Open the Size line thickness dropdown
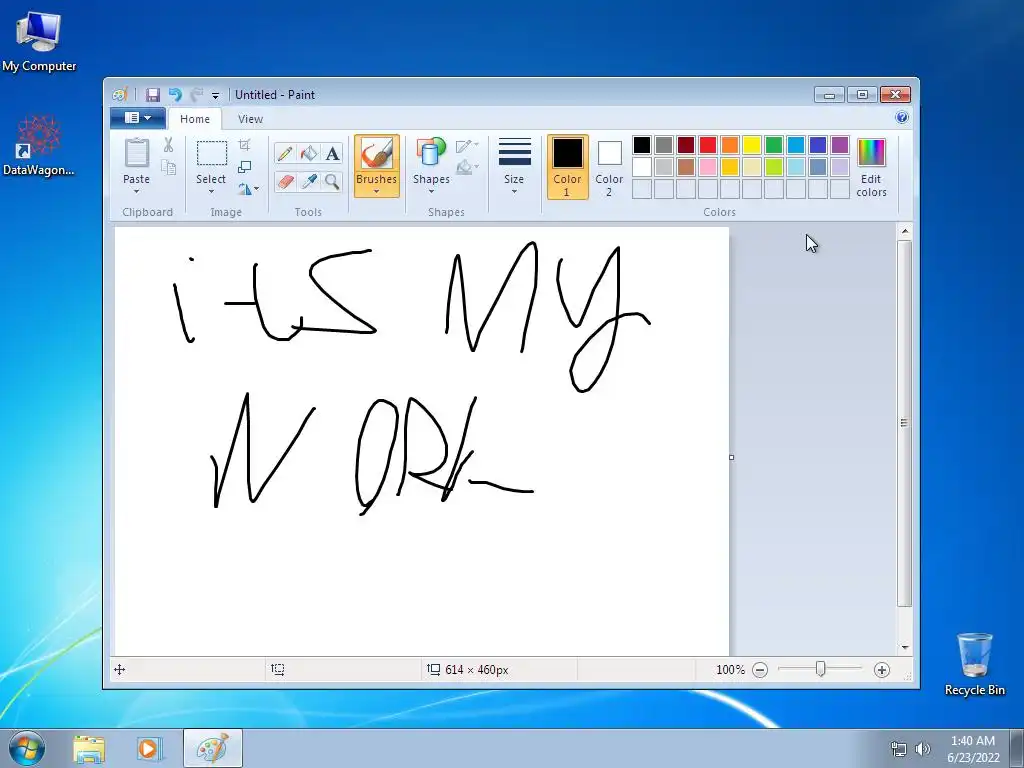This screenshot has width=1024, height=768. click(514, 167)
